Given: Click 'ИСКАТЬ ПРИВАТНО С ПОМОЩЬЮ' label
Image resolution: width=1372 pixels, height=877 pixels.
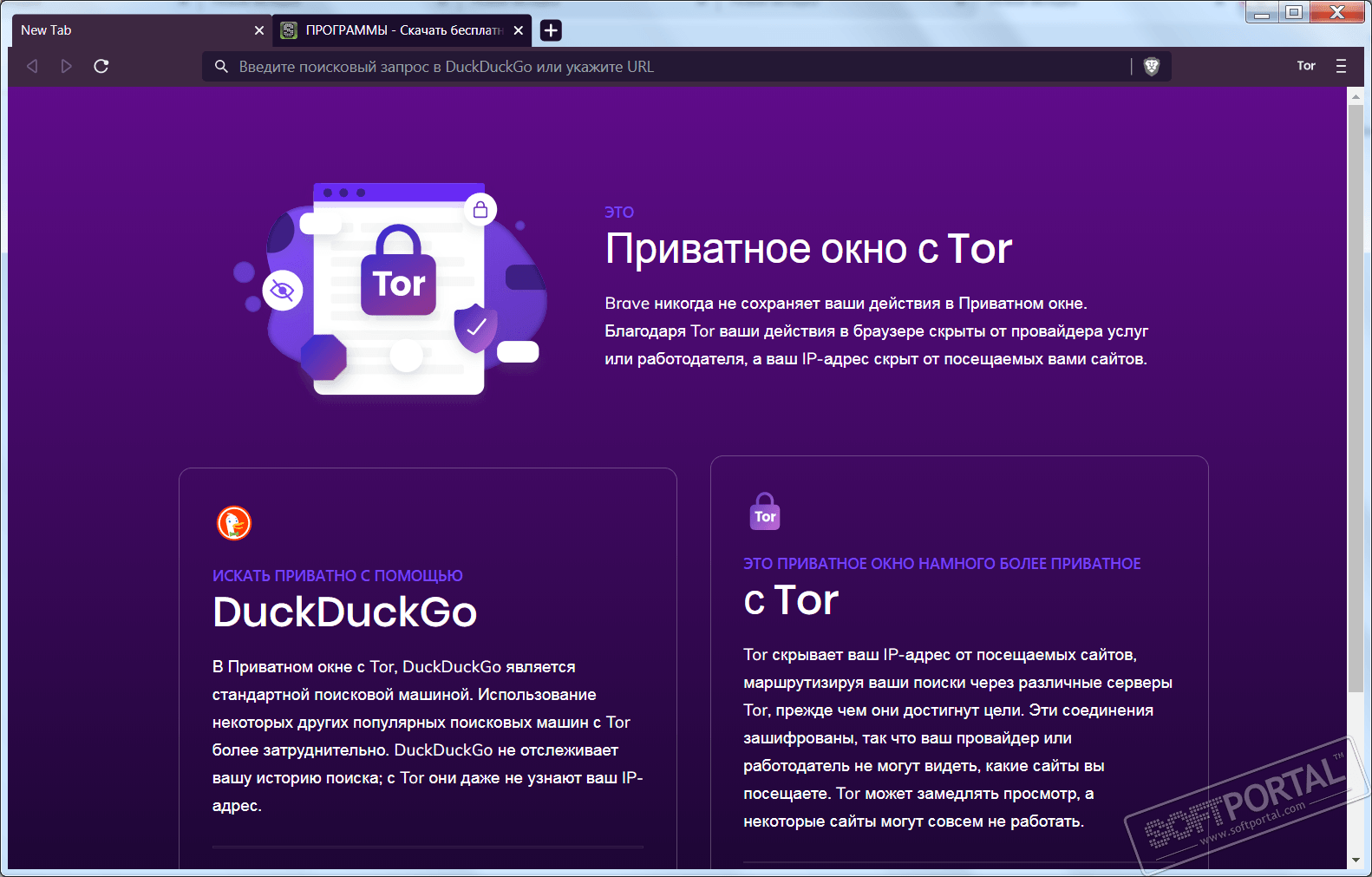Looking at the screenshot, I should 337,576.
